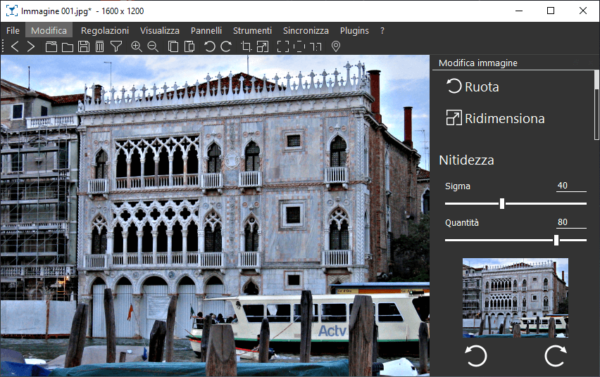Click the Modifica immagine panel scrollbar
The height and width of the screenshot is (377, 600).
coord(596,104)
